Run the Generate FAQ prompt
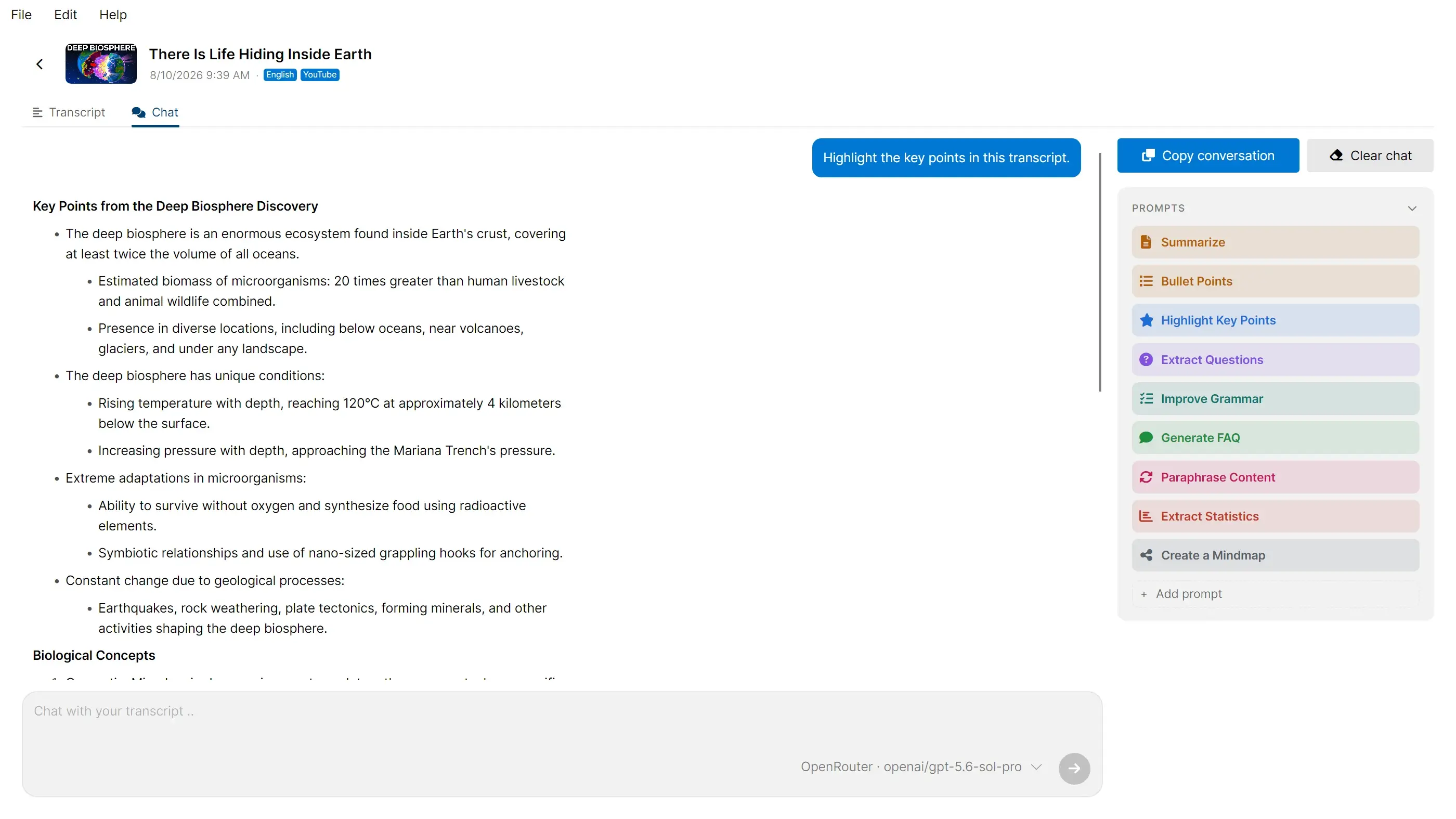This screenshot has height=819, width=1456. (1275, 437)
